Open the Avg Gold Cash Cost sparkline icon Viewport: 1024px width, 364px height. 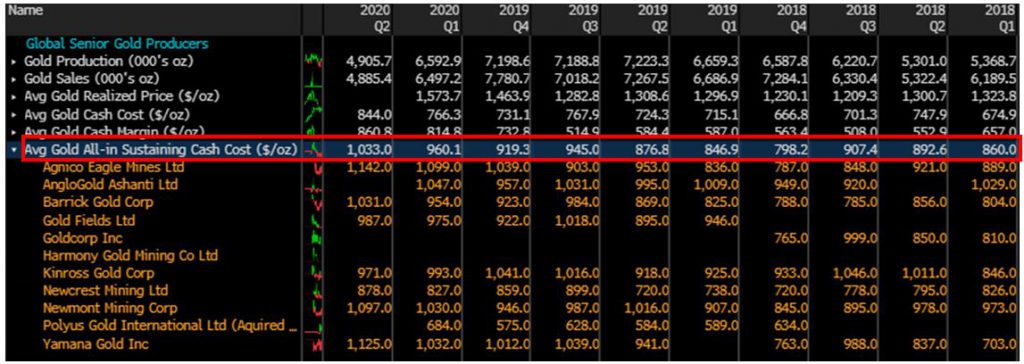coord(313,114)
